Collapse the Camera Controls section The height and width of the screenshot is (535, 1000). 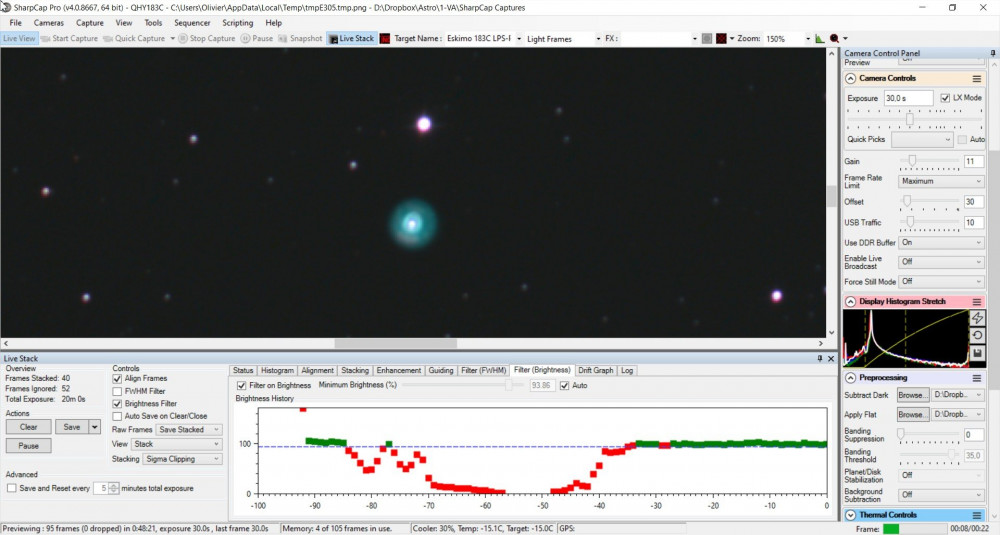pos(851,78)
